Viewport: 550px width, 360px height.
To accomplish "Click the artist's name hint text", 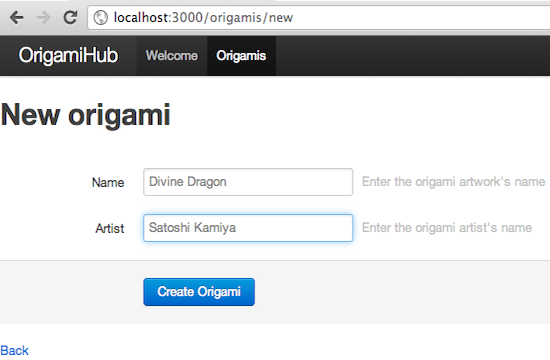I will coord(447,228).
